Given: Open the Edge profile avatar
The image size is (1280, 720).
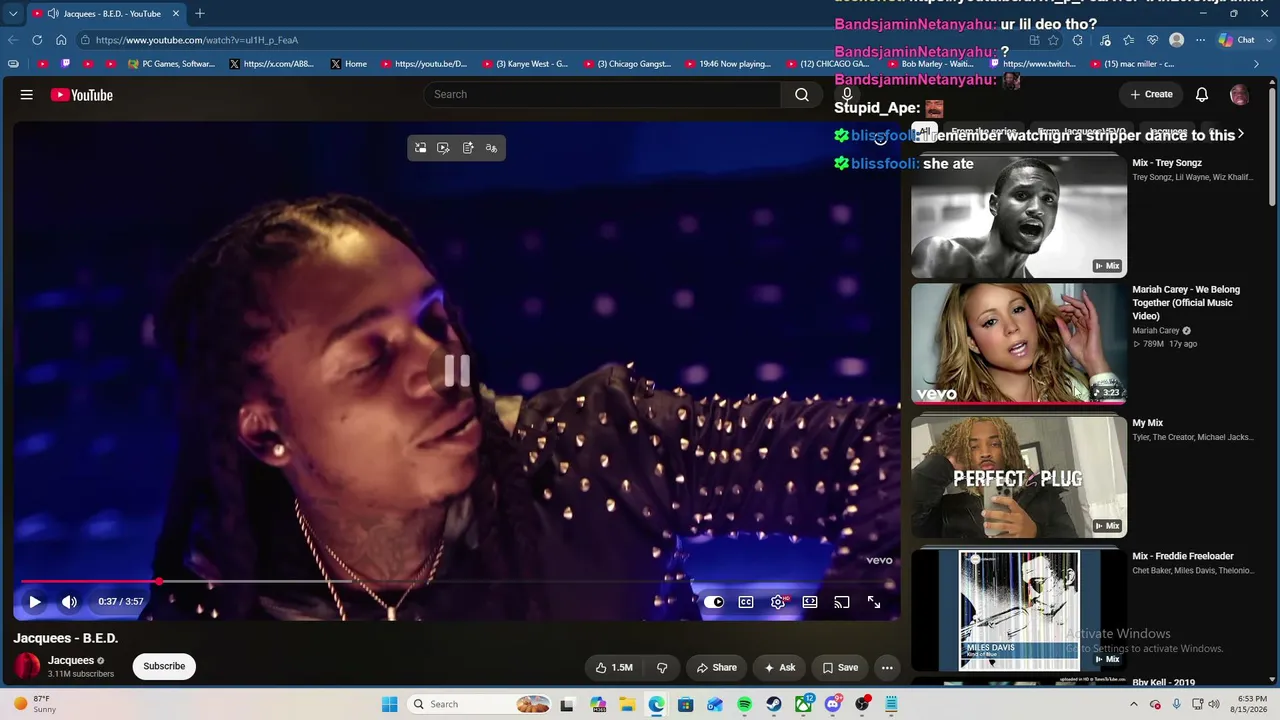Looking at the screenshot, I should [1177, 40].
